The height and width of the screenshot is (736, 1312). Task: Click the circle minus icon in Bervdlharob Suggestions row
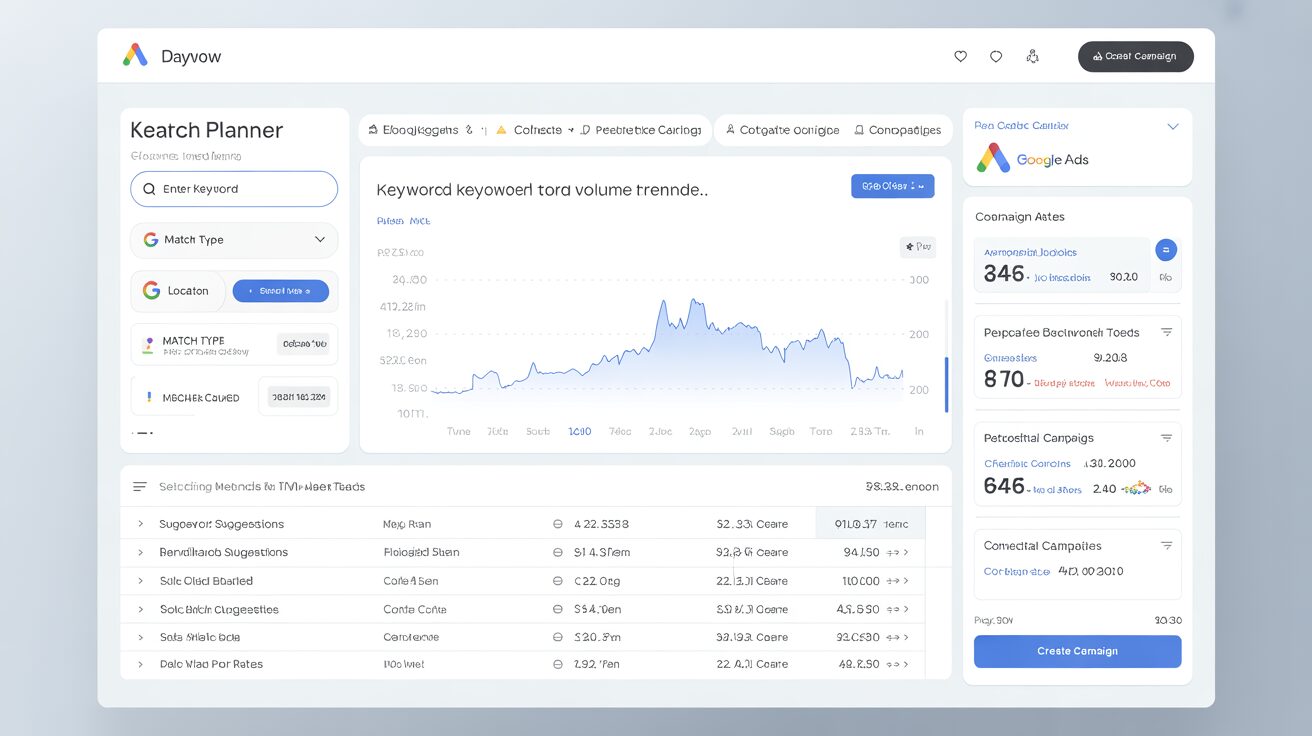[x=558, y=552]
